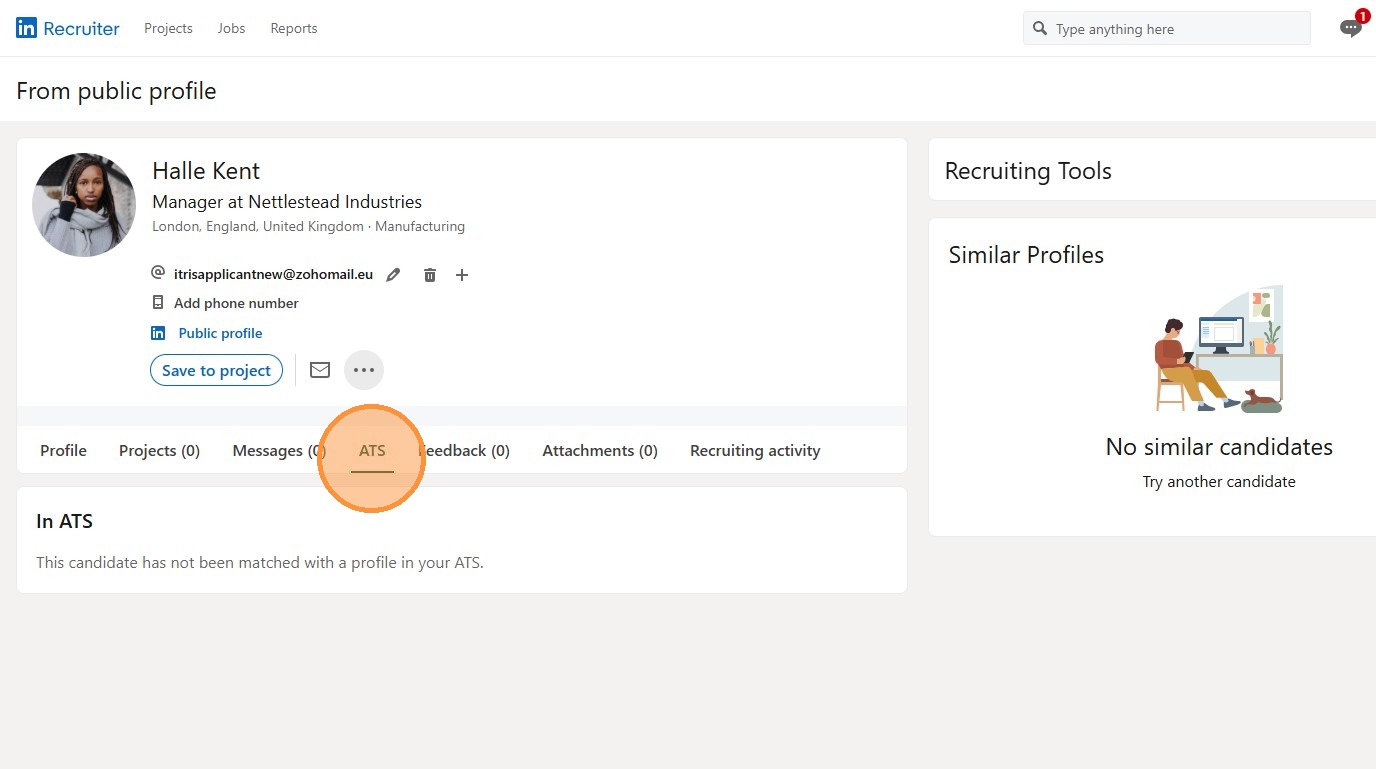
Task: Click the Save to project button
Action: coord(216,370)
